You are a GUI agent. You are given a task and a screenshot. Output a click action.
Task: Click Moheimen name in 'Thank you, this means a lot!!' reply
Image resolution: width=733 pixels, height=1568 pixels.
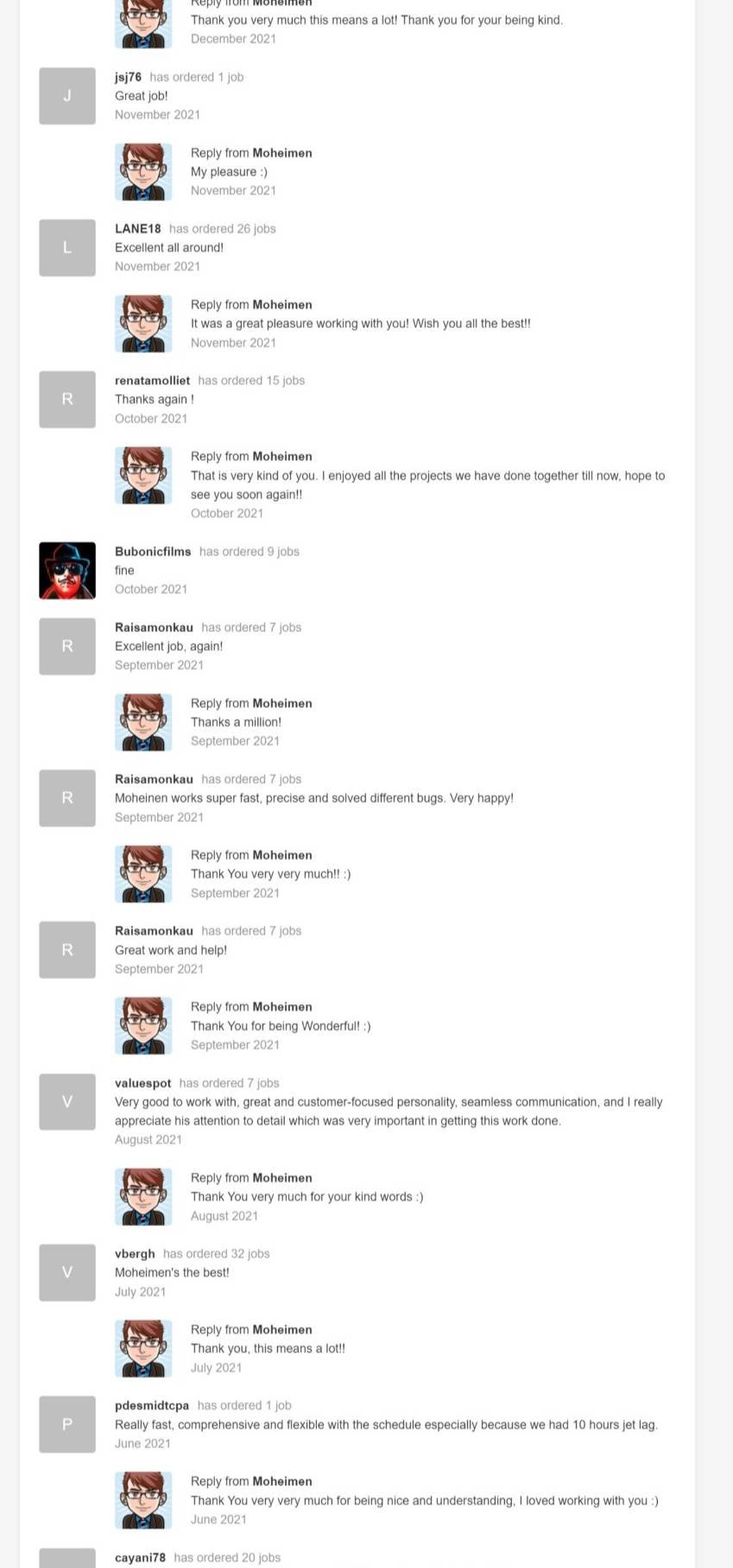(281, 1330)
